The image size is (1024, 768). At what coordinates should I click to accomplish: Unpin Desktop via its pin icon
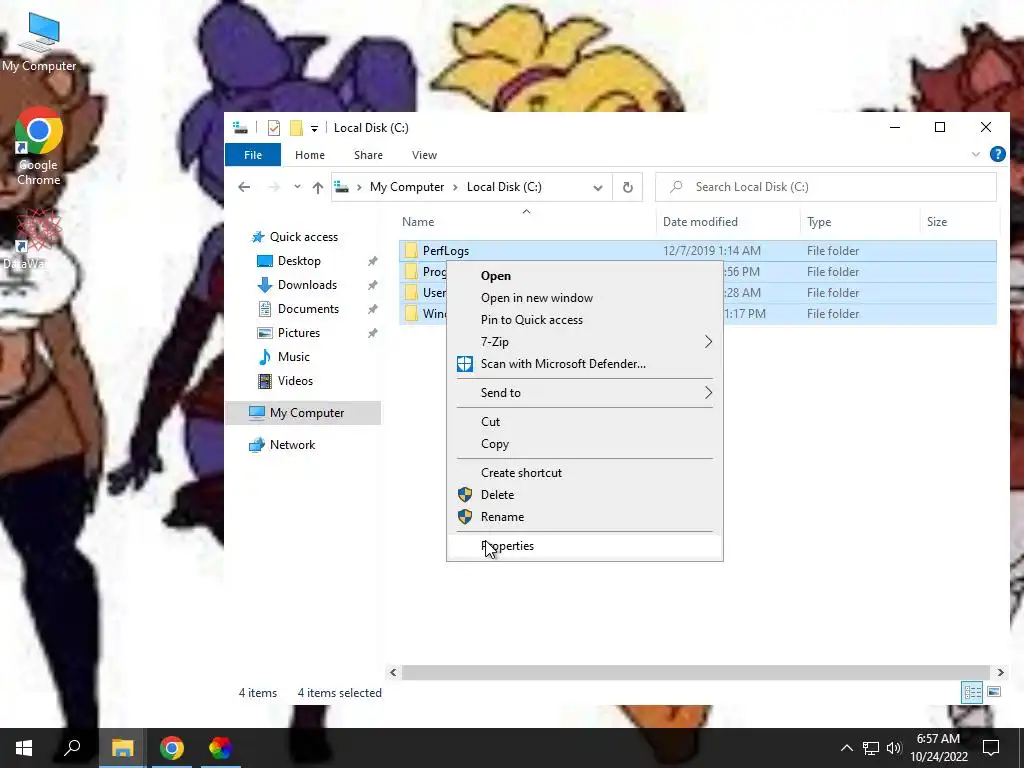[x=372, y=261]
